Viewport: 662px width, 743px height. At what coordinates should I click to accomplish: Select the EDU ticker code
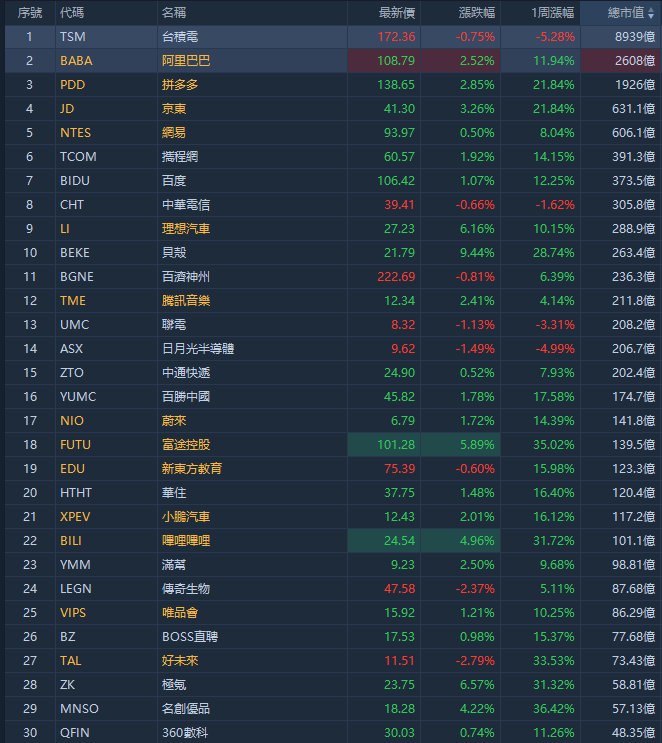pos(73,469)
